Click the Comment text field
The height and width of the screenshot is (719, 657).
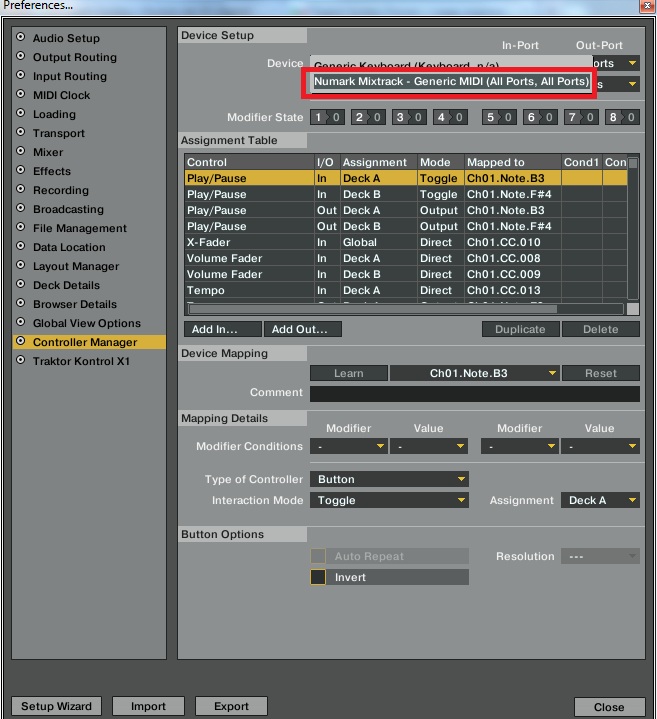[475, 394]
